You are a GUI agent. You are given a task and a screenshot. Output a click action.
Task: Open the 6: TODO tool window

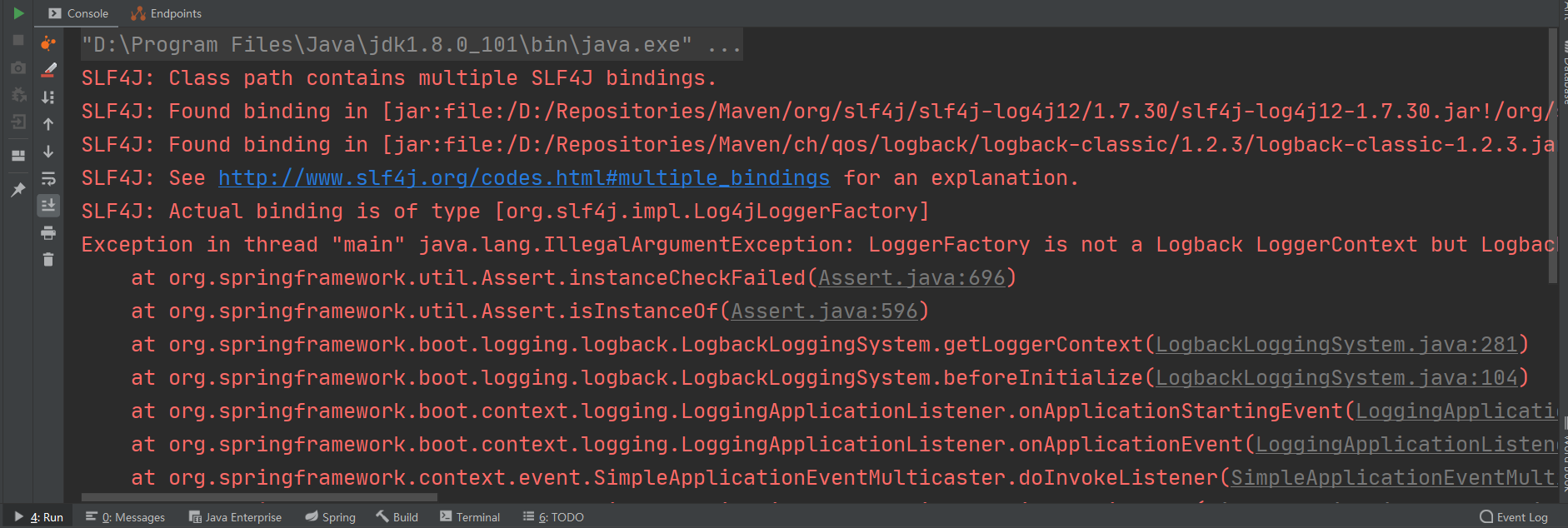553,517
